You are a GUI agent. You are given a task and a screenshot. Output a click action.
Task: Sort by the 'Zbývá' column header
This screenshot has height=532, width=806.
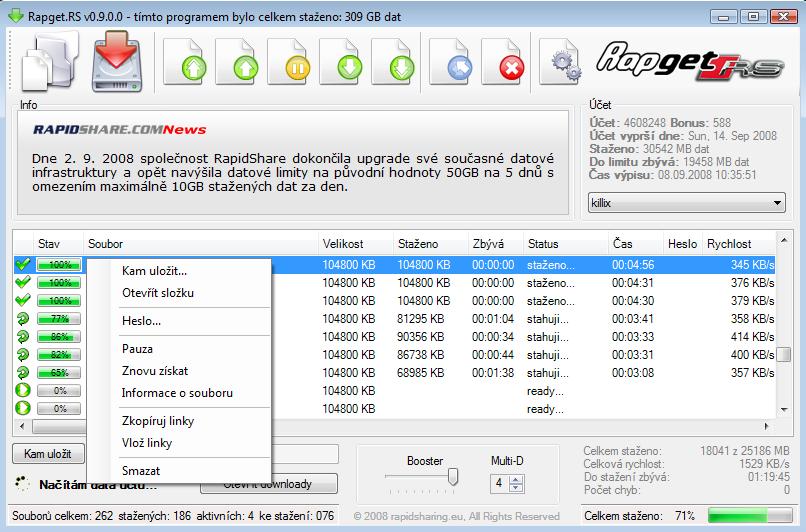point(496,244)
